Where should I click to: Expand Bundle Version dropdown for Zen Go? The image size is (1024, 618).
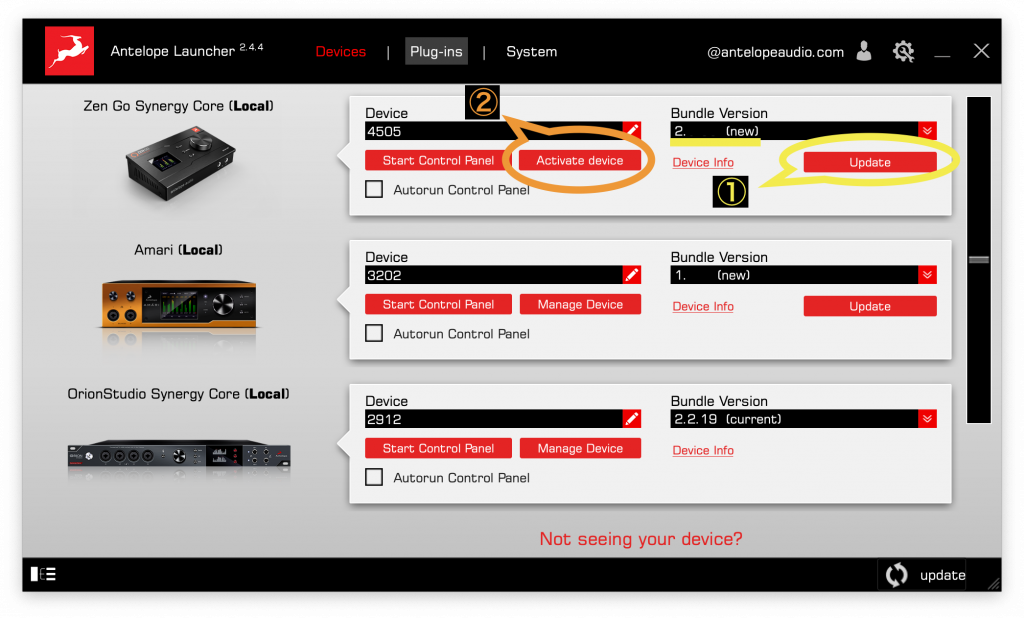927,131
